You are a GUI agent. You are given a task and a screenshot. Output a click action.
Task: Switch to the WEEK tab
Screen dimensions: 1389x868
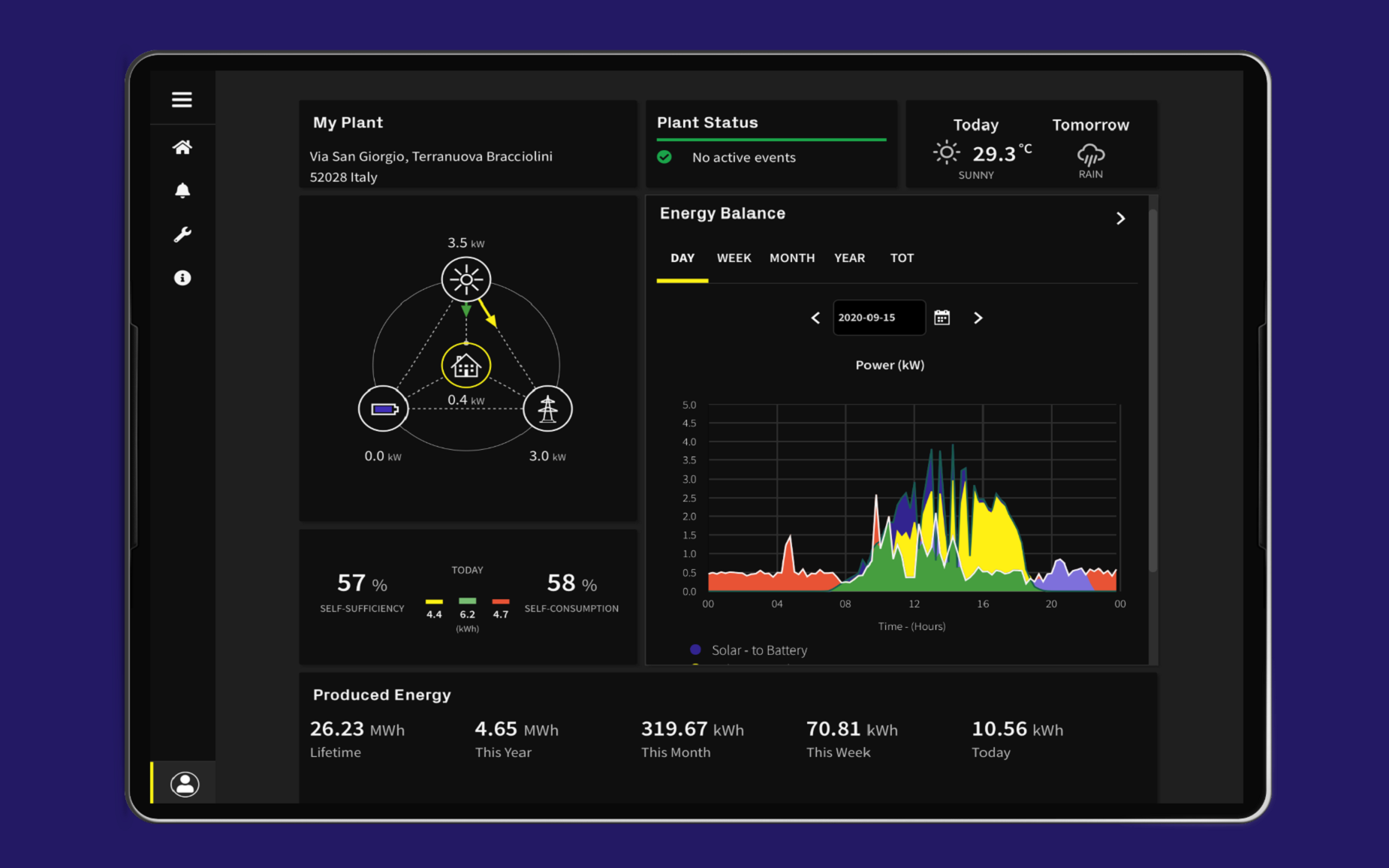(734, 258)
